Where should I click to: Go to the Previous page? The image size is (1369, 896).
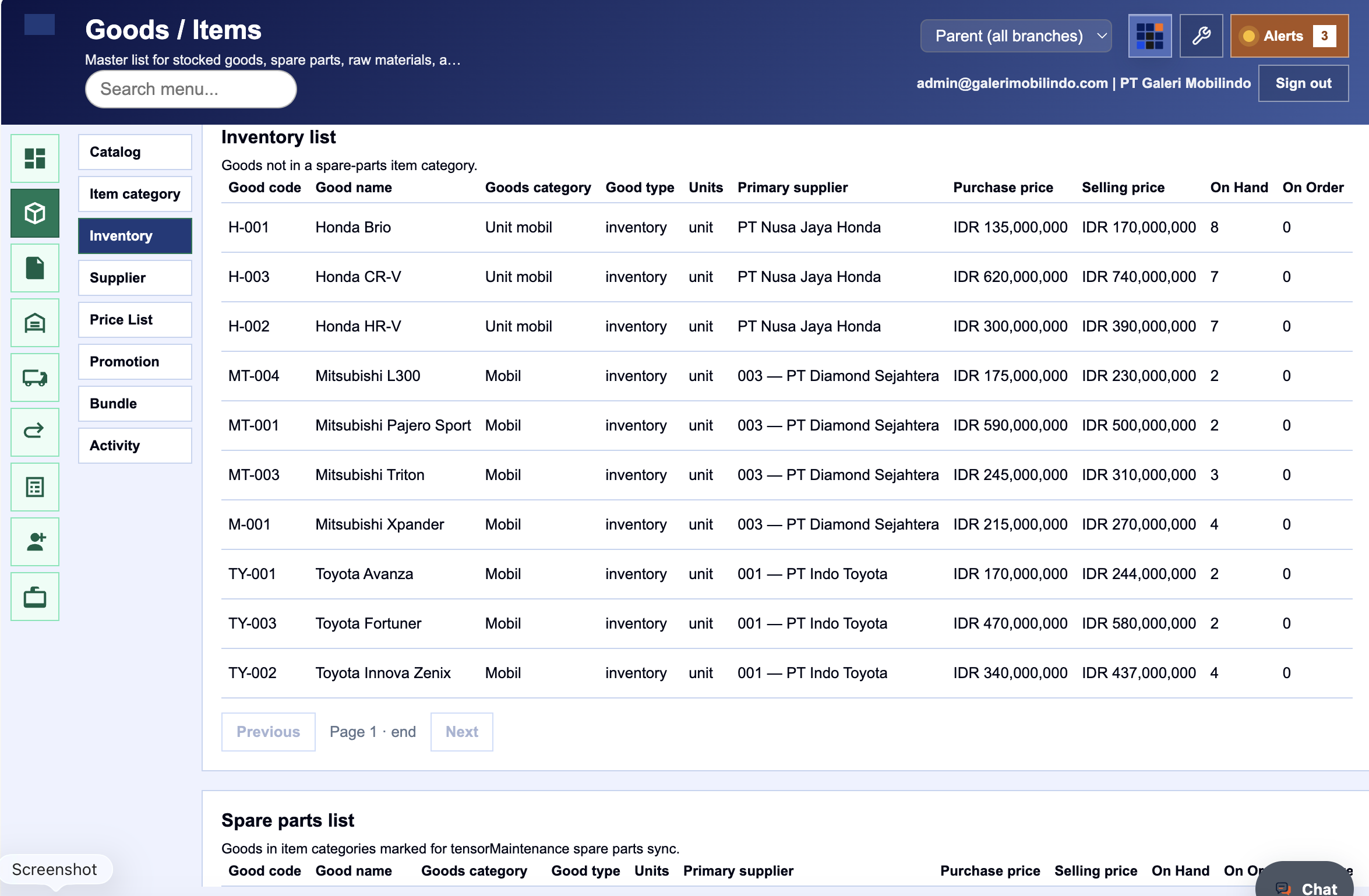pos(268,732)
